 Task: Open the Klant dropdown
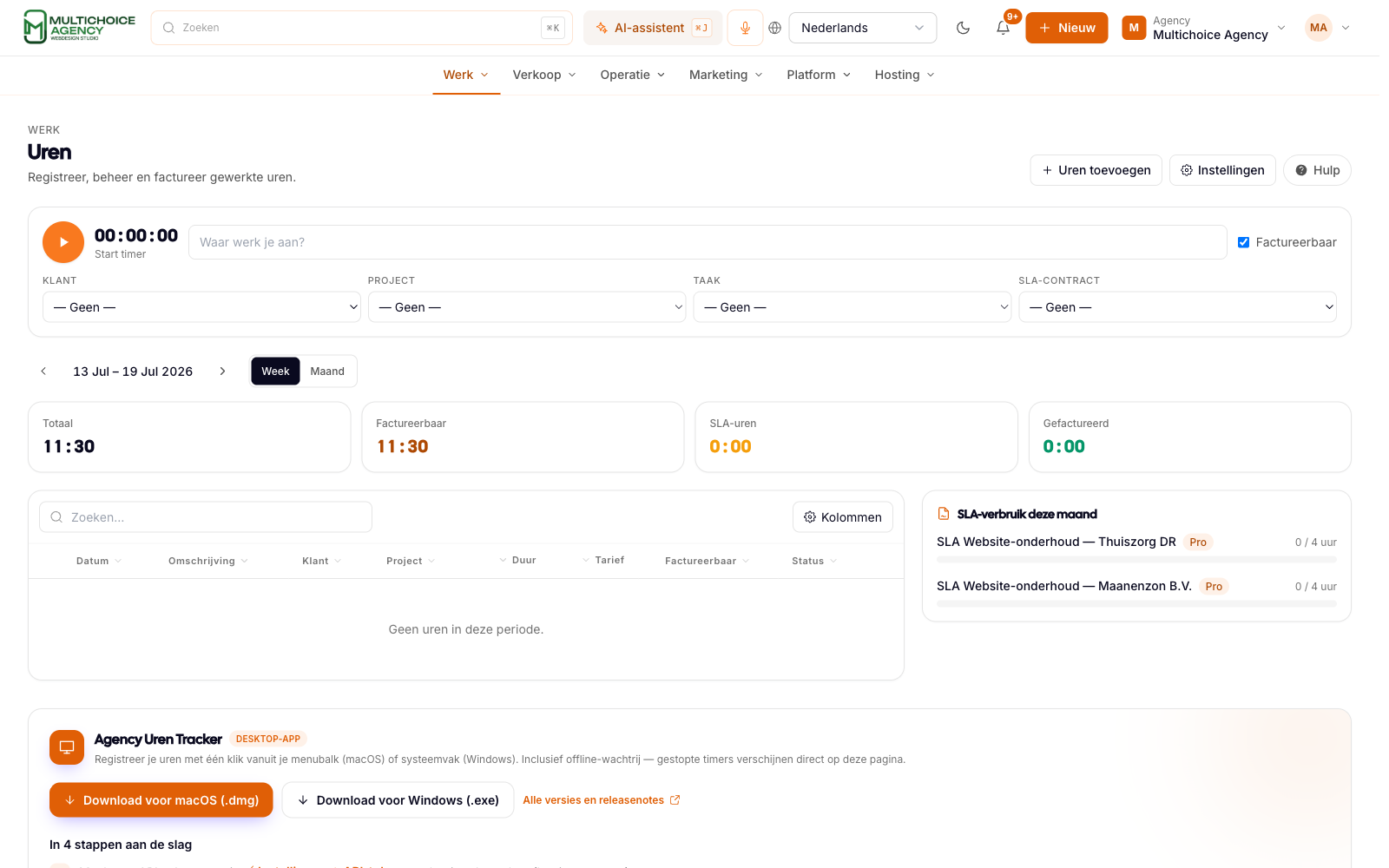[x=201, y=307]
